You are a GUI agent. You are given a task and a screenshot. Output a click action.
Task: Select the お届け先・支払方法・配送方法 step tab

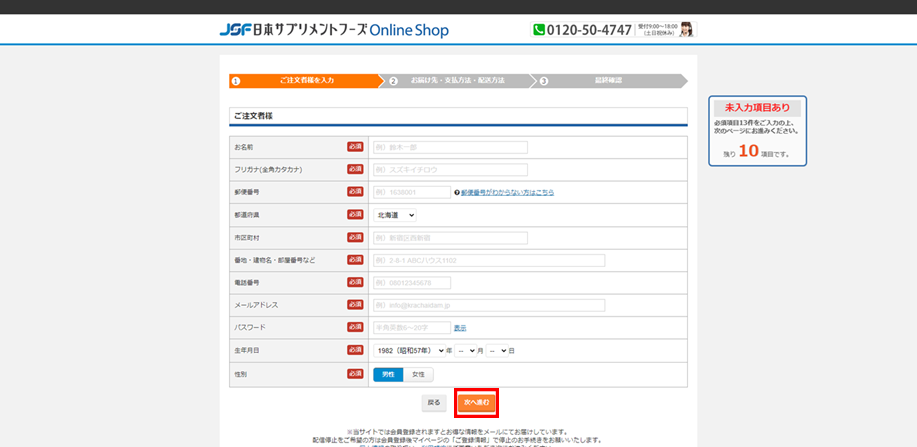[x=456, y=81]
